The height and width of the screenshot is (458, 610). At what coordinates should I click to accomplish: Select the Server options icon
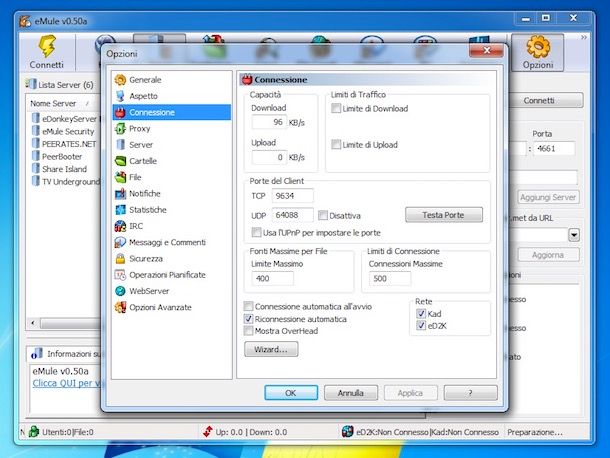120,145
